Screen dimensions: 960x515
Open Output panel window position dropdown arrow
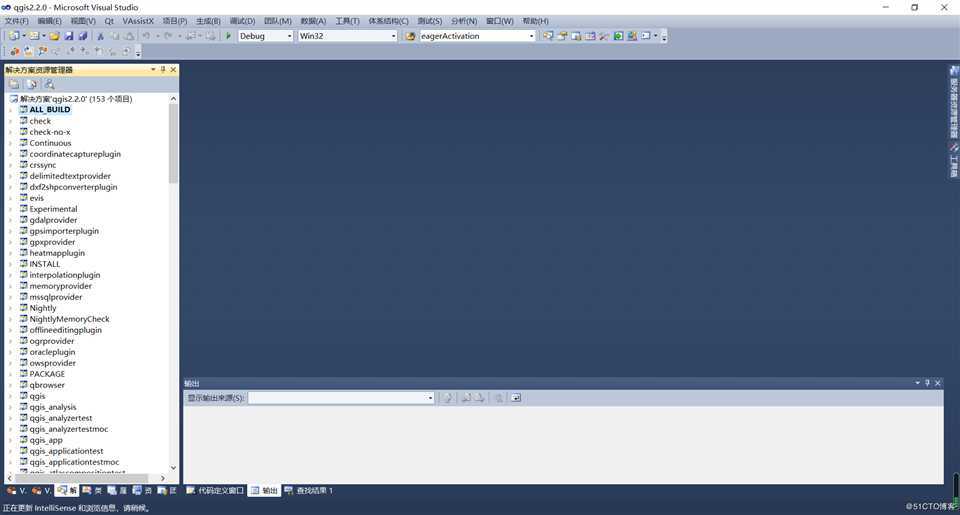pos(917,383)
